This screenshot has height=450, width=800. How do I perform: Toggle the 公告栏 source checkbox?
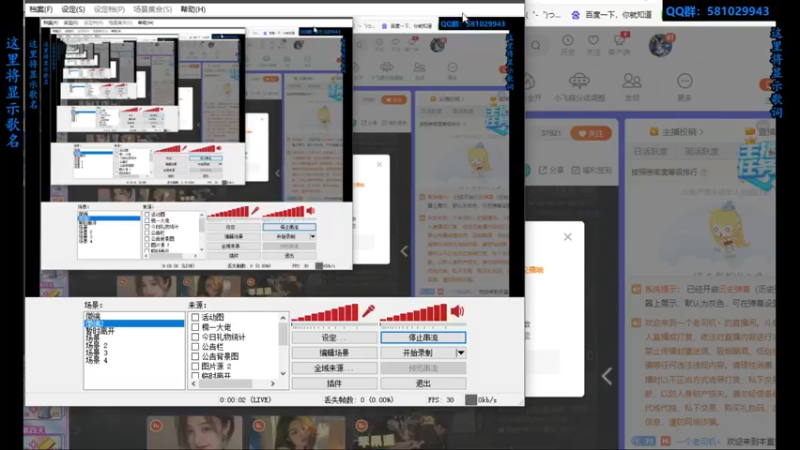[x=195, y=346]
